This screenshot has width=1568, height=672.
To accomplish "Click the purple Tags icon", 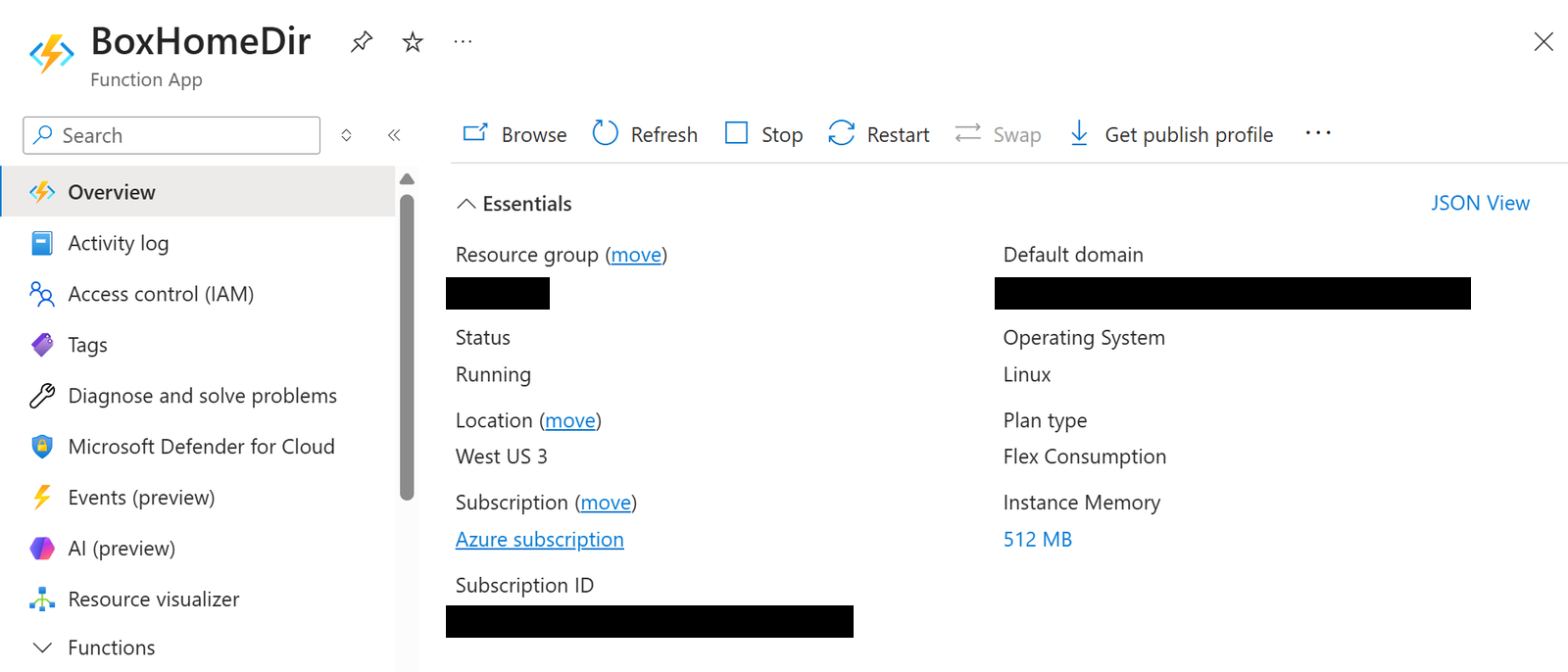I will point(42,345).
